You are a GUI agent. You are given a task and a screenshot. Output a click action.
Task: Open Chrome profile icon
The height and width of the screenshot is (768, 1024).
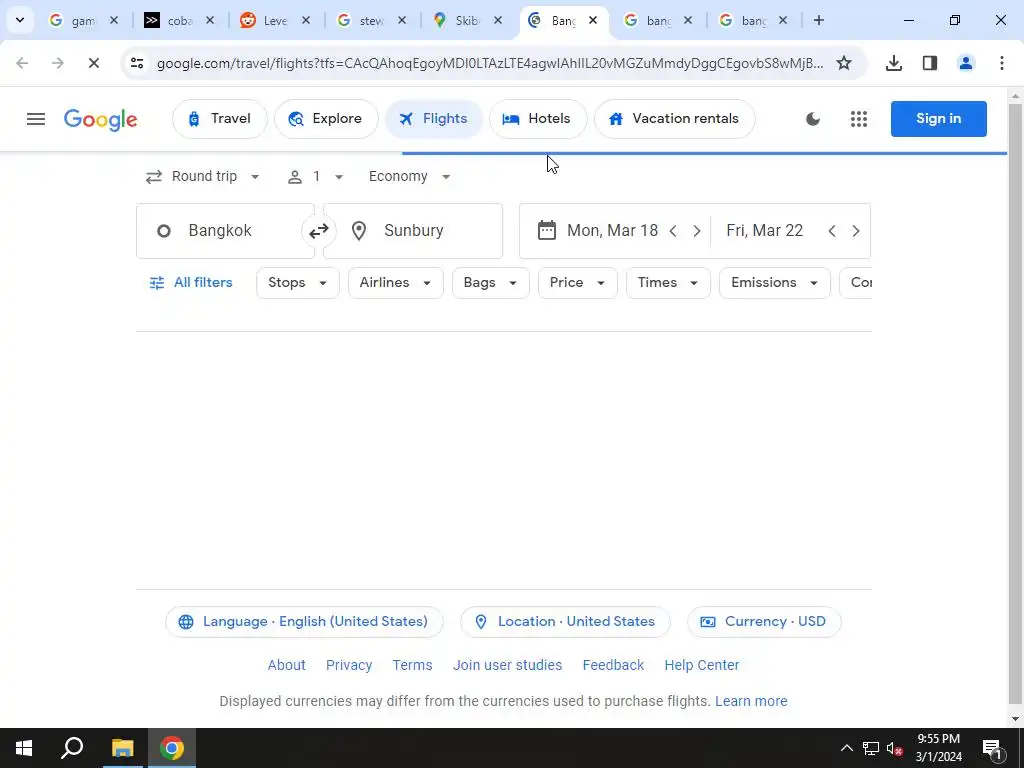pos(966,63)
